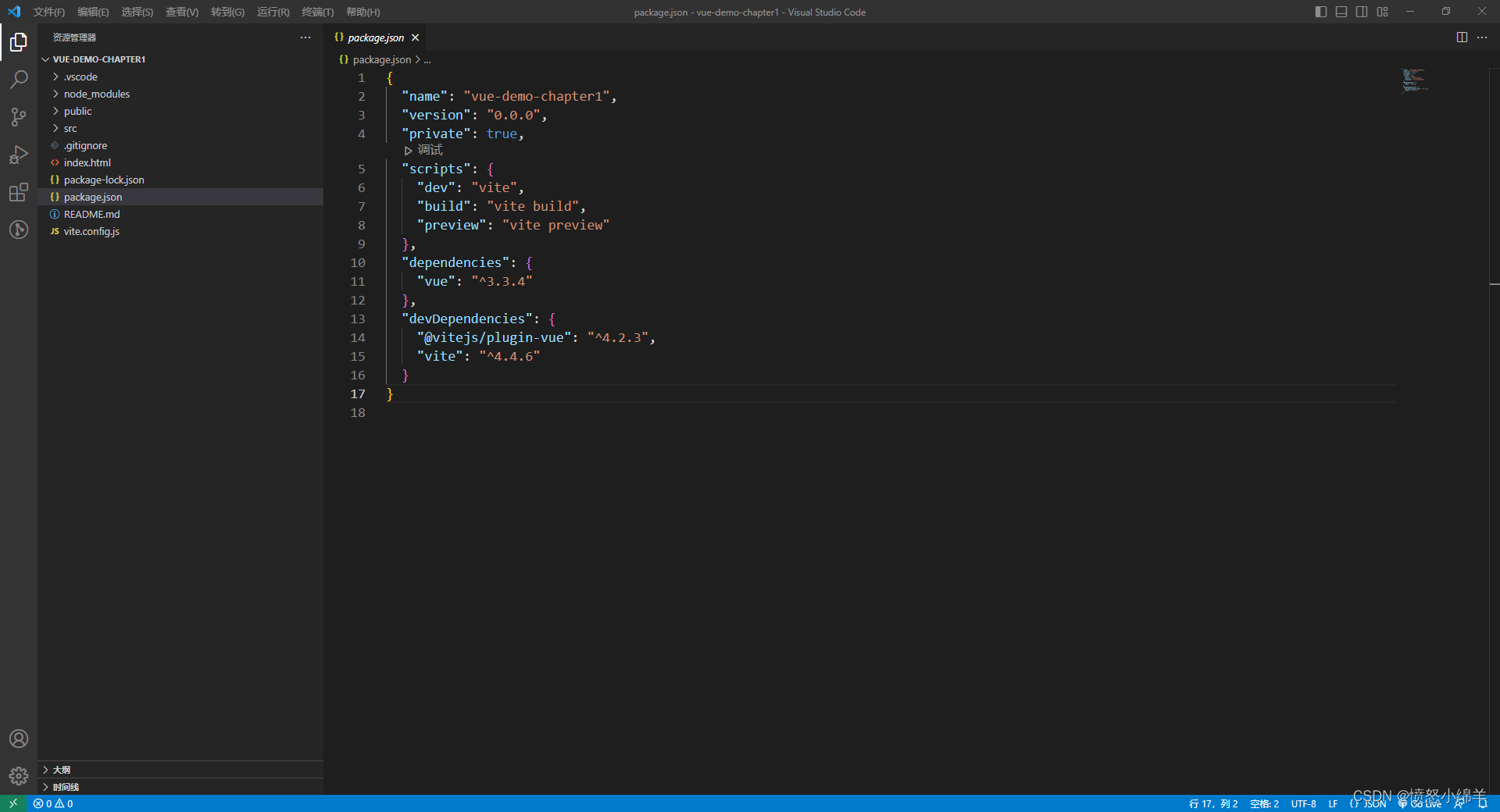Click line number 10 in gutter
This screenshot has width=1500, height=812.
point(358,262)
